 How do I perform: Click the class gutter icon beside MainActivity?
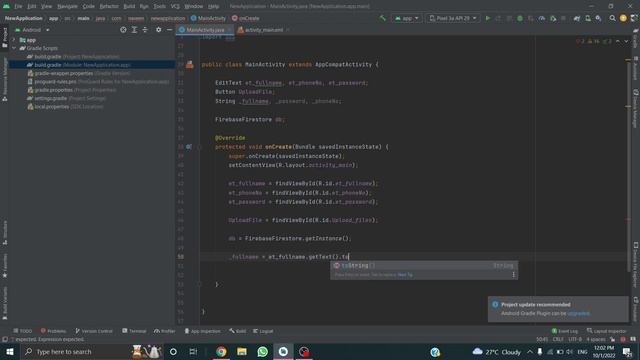coord(190,64)
